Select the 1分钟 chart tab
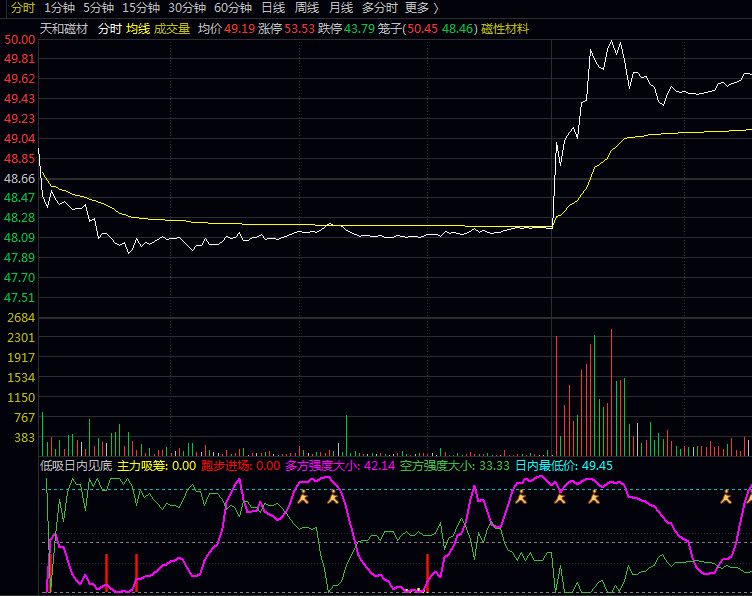This screenshot has width=752, height=596. tap(59, 8)
